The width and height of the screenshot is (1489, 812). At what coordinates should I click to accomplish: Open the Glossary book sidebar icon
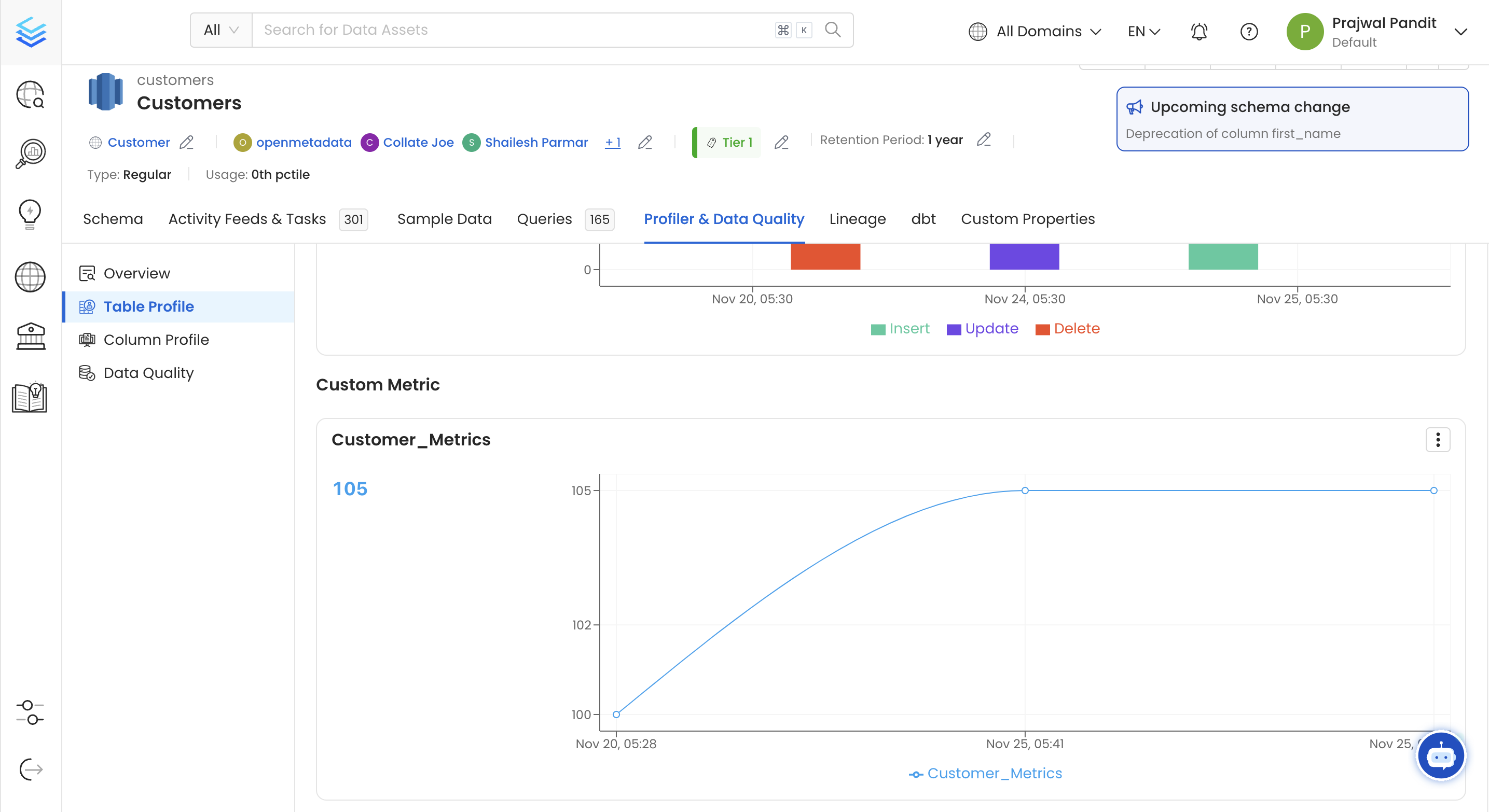point(30,397)
